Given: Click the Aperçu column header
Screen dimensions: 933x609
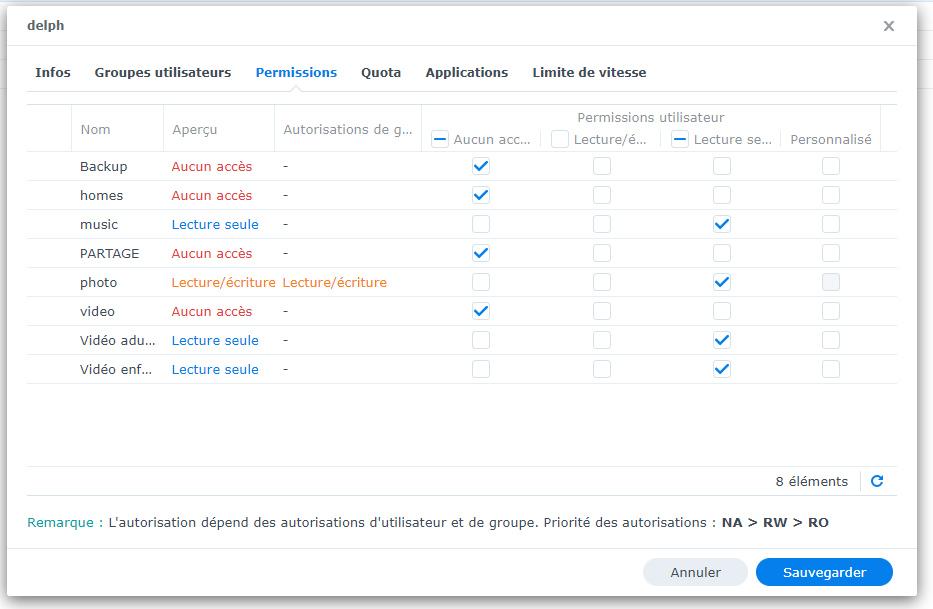Looking at the screenshot, I should (218, 129).
